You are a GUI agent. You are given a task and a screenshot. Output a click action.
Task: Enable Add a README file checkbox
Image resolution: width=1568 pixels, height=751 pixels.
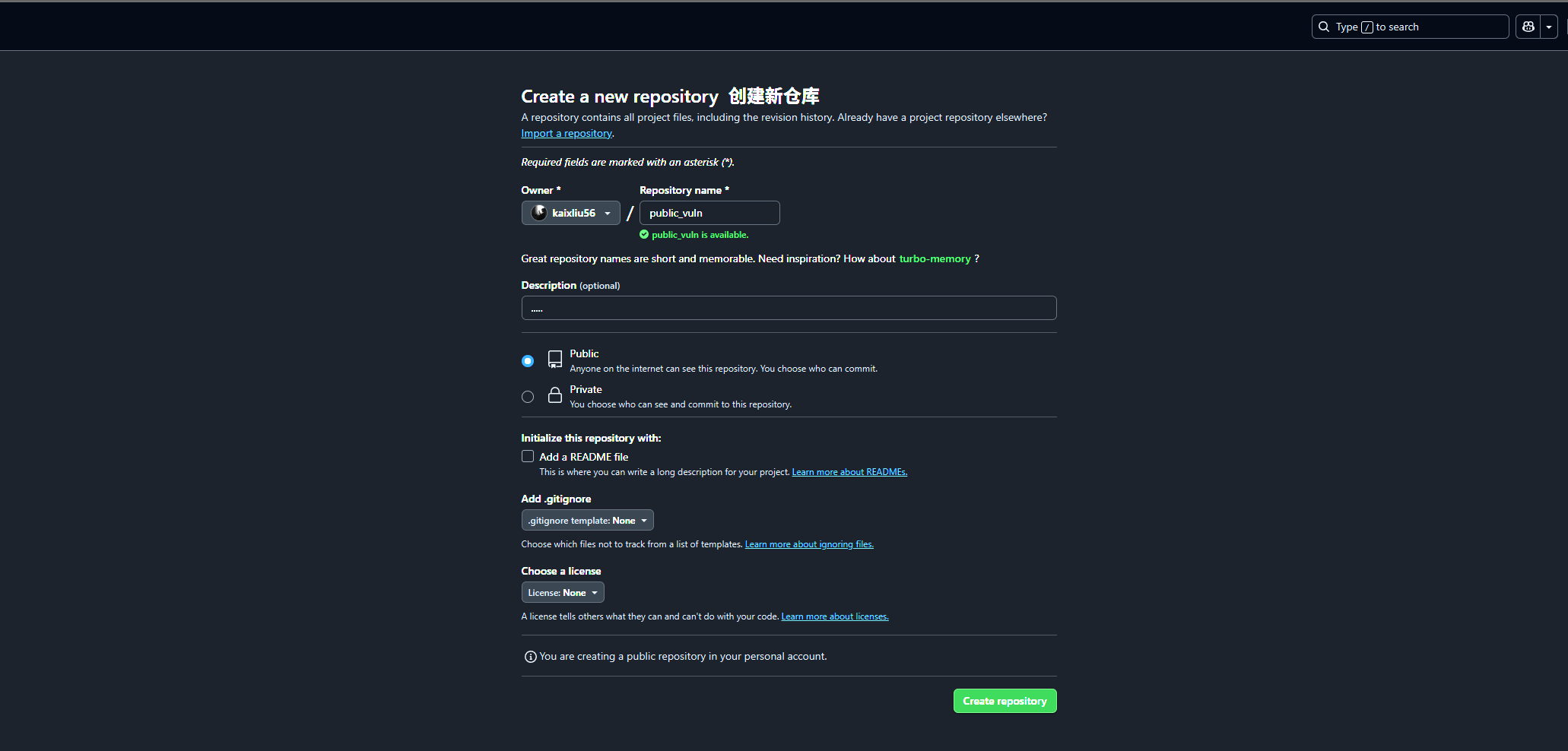click(x=528, y=457)
